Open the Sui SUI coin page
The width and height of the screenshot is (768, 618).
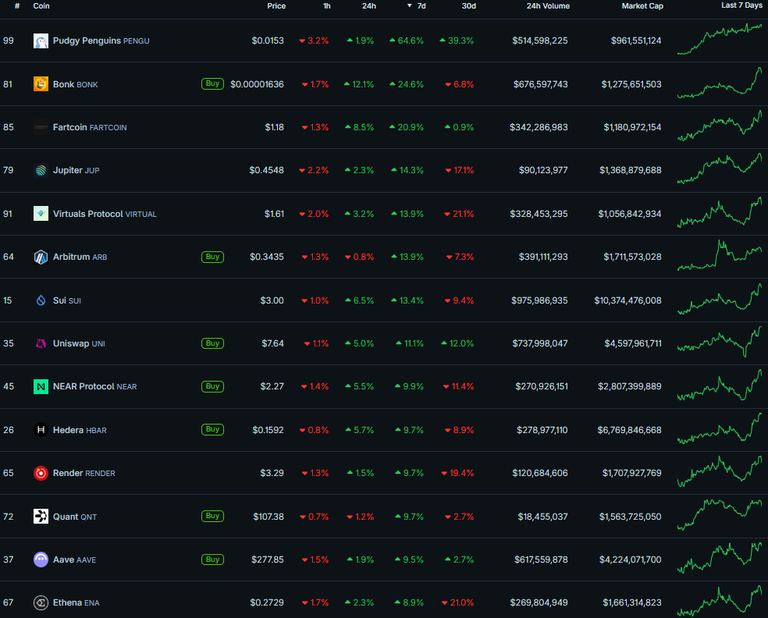coord(67,300)
